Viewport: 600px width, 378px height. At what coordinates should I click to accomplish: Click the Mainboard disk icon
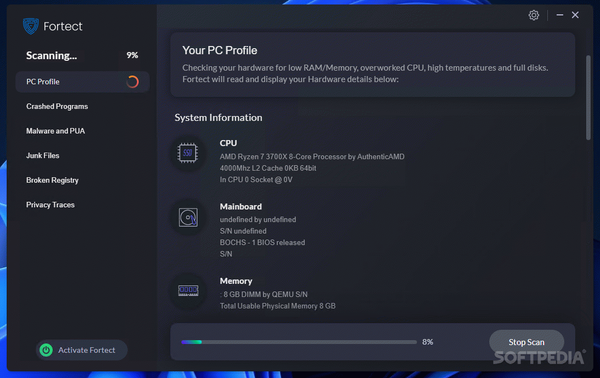click(188, 217)
